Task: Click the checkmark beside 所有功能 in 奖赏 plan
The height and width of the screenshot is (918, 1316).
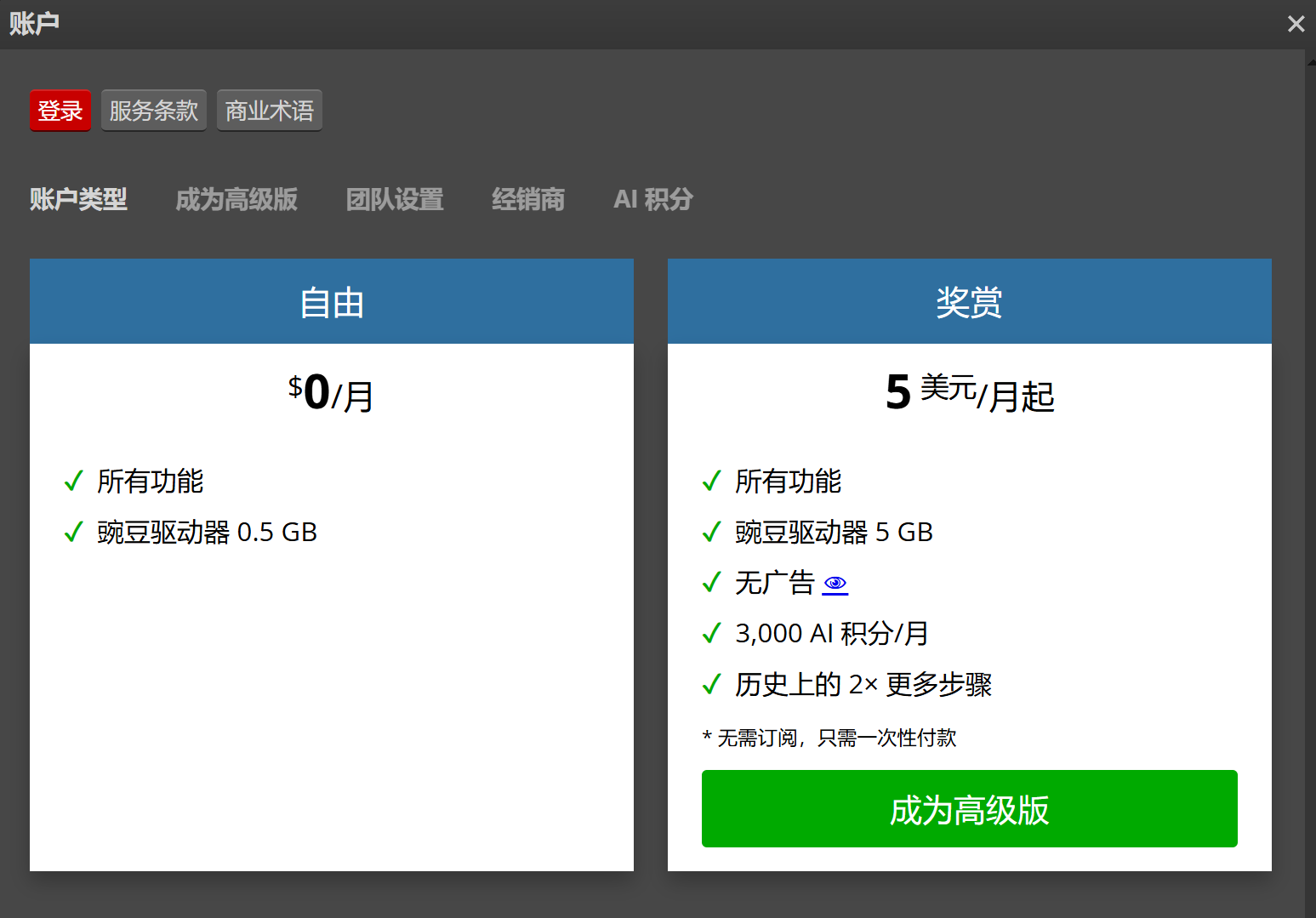Action: point(712,481)
